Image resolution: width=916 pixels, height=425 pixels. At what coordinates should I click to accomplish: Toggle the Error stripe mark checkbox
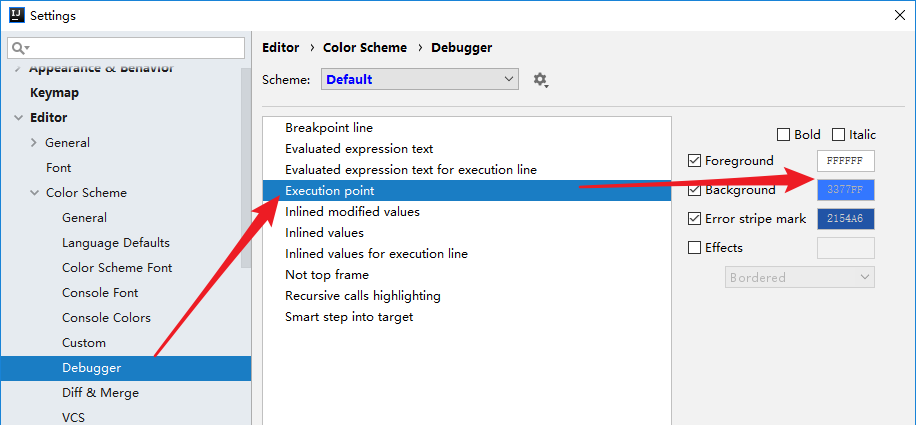695,219
